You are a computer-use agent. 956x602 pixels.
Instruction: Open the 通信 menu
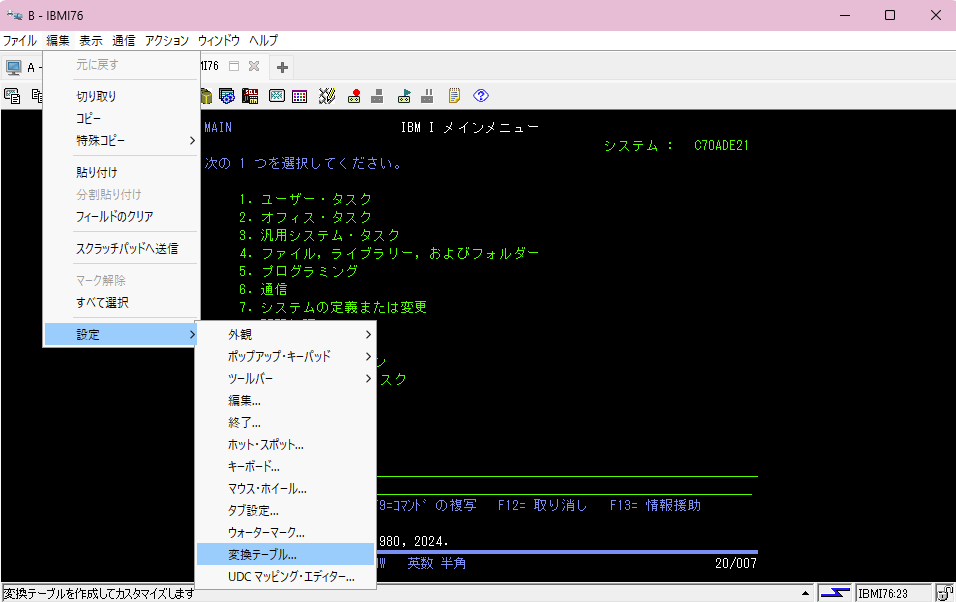coord(124,40)
